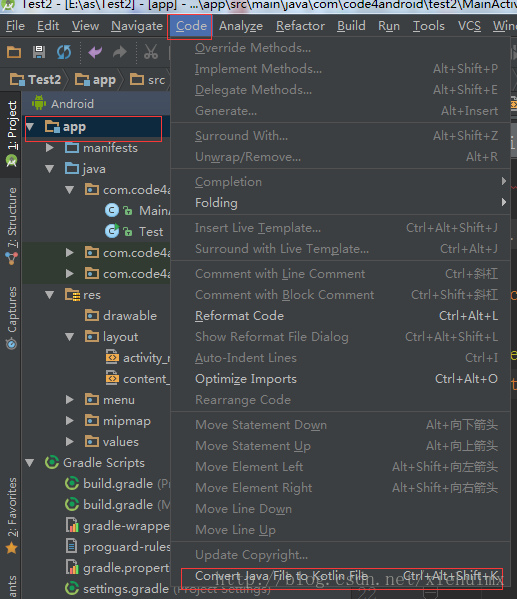Click the Redo arrow icon
Screen dimensions: 517x599
pos(120,52)
